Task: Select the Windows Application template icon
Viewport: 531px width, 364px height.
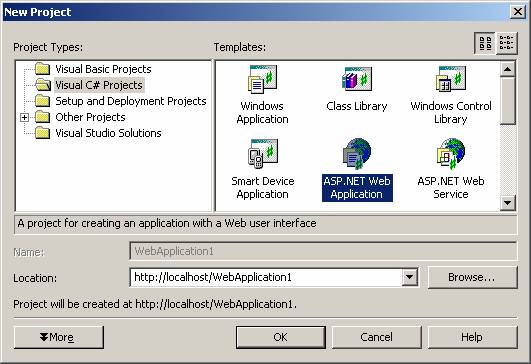Action: click(262, 80)
